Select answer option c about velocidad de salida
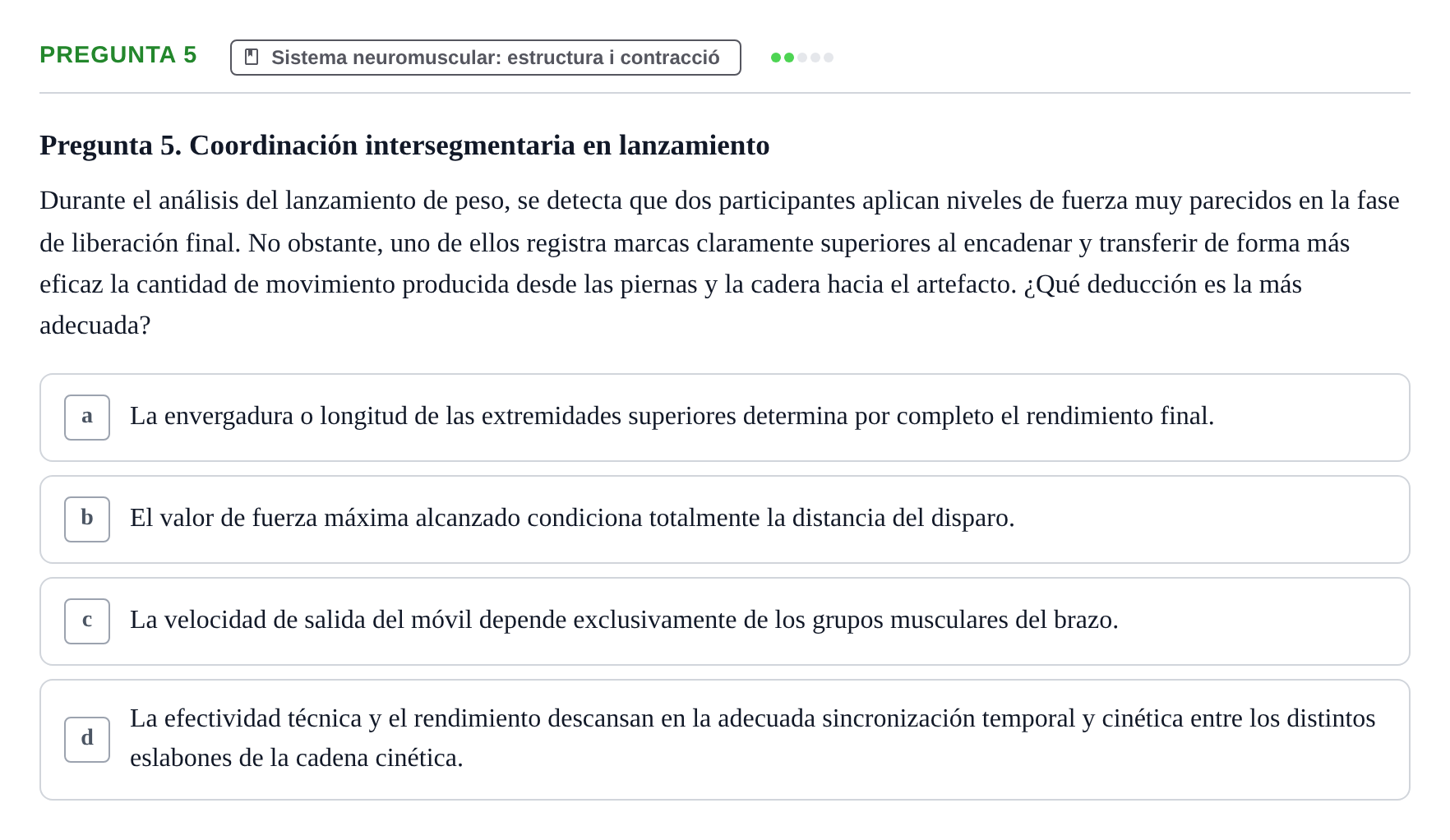Screen dimensions: 1450x840 click(725, 621)
